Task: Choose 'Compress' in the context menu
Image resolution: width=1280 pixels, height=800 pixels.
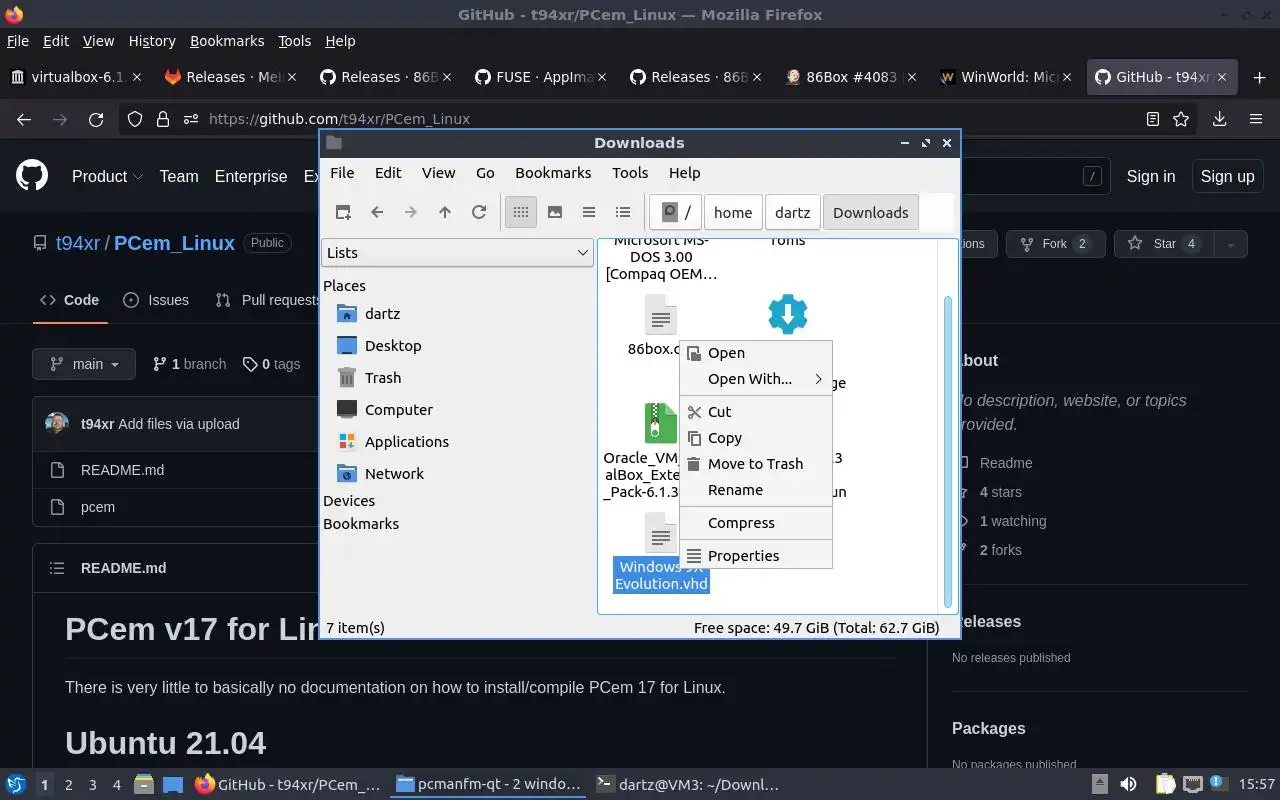Action: tap(756, 523)
